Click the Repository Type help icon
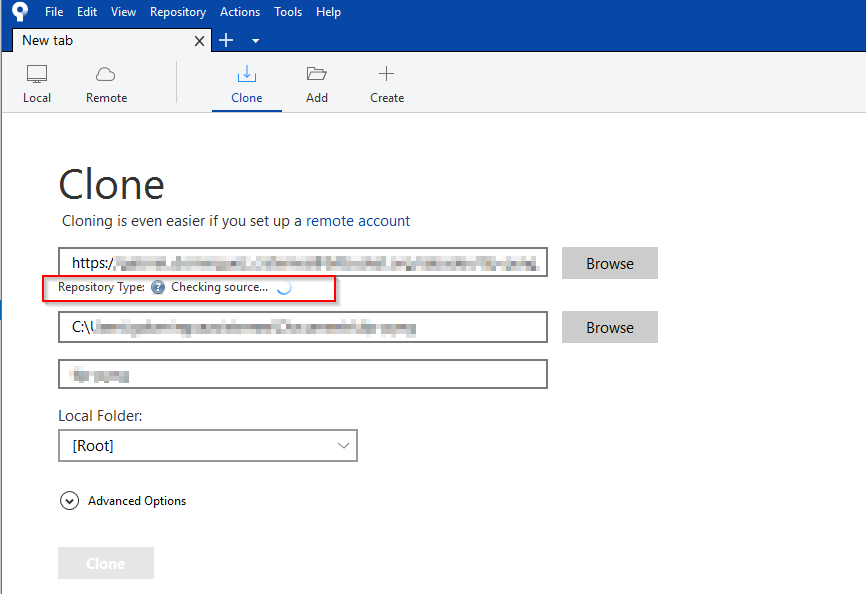 click(158, 287)
